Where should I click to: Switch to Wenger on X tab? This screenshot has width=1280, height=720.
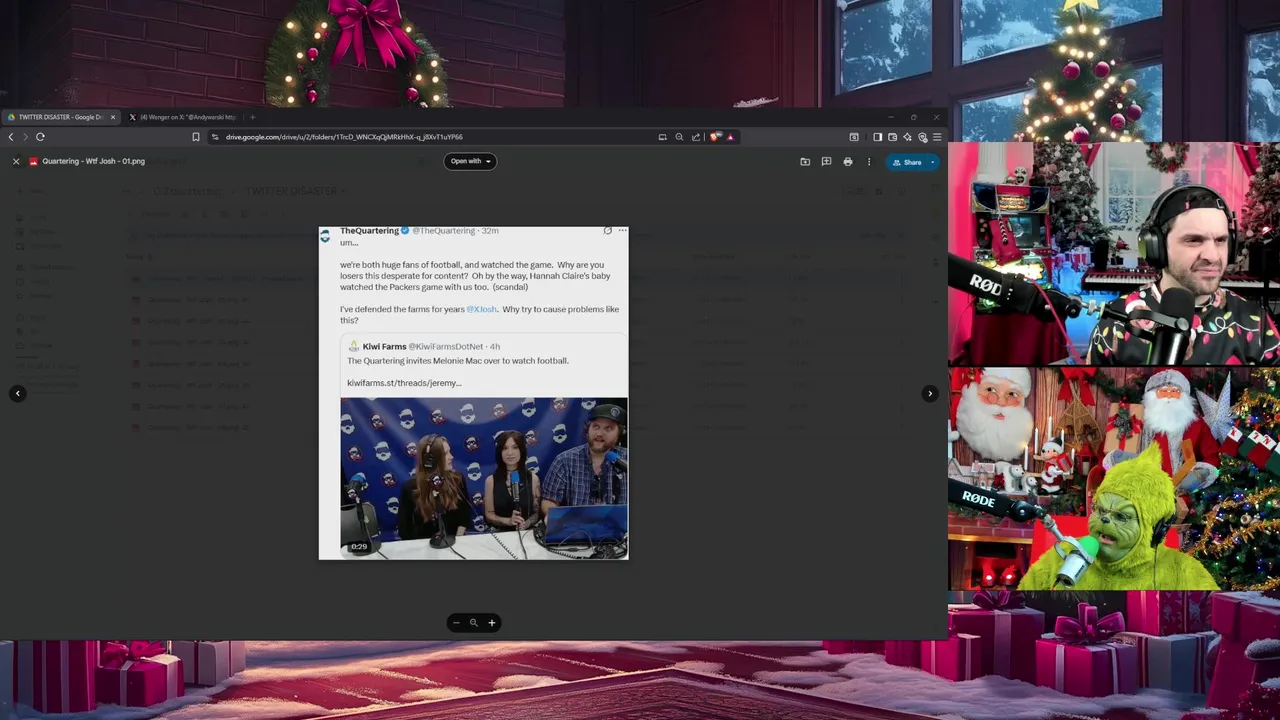(187, 117)
